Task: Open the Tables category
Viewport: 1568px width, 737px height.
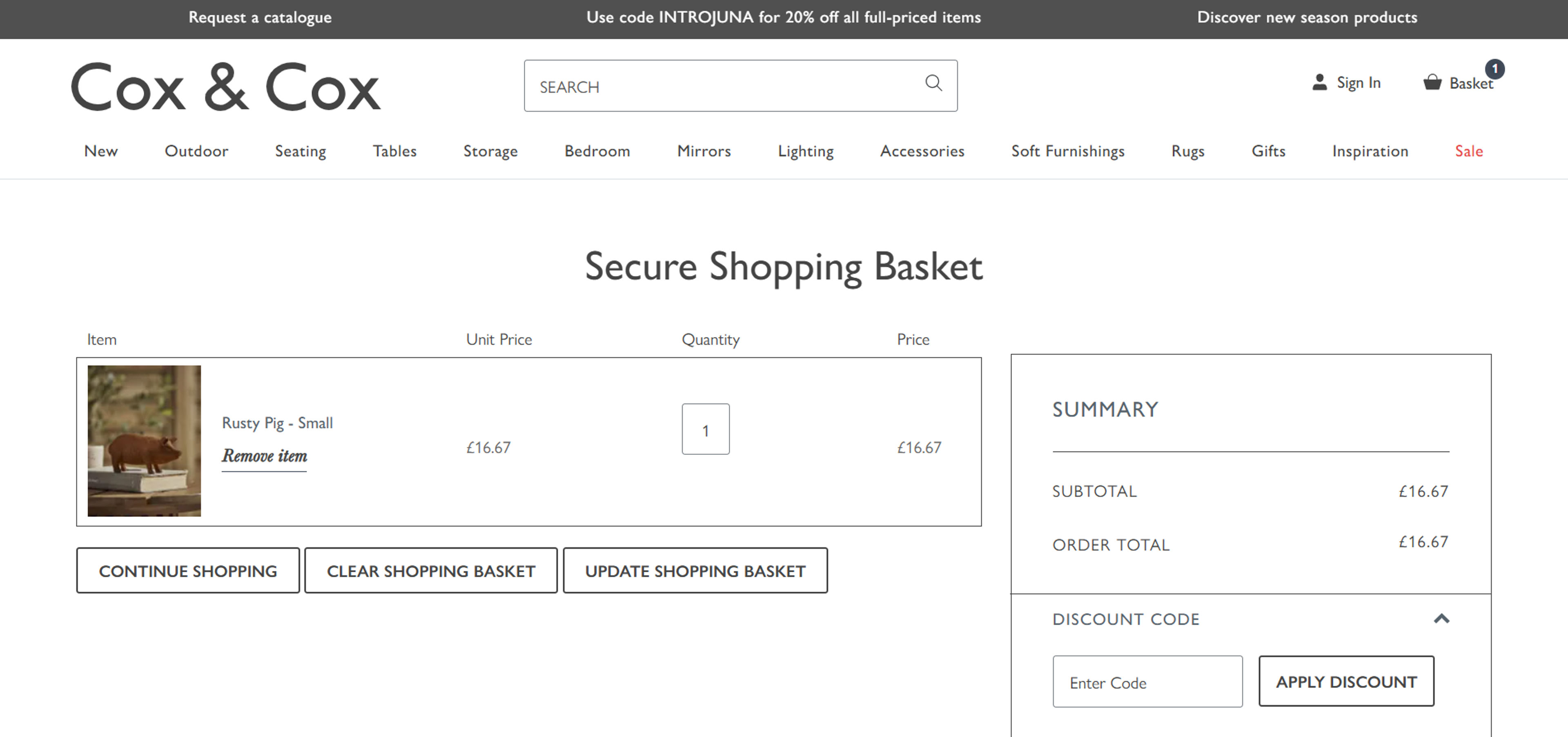Action: point(394,151)
